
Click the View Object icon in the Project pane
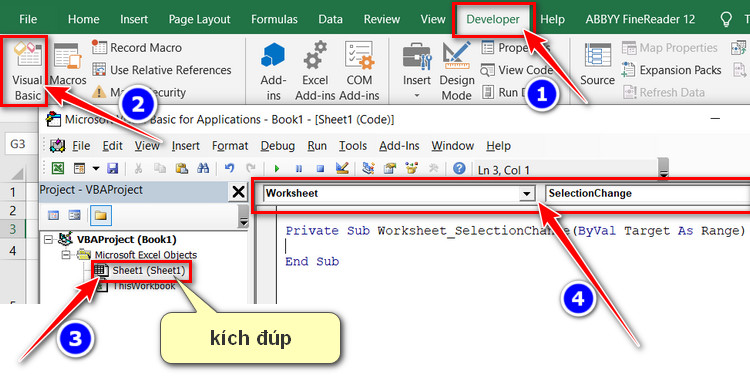coord(75,215)
